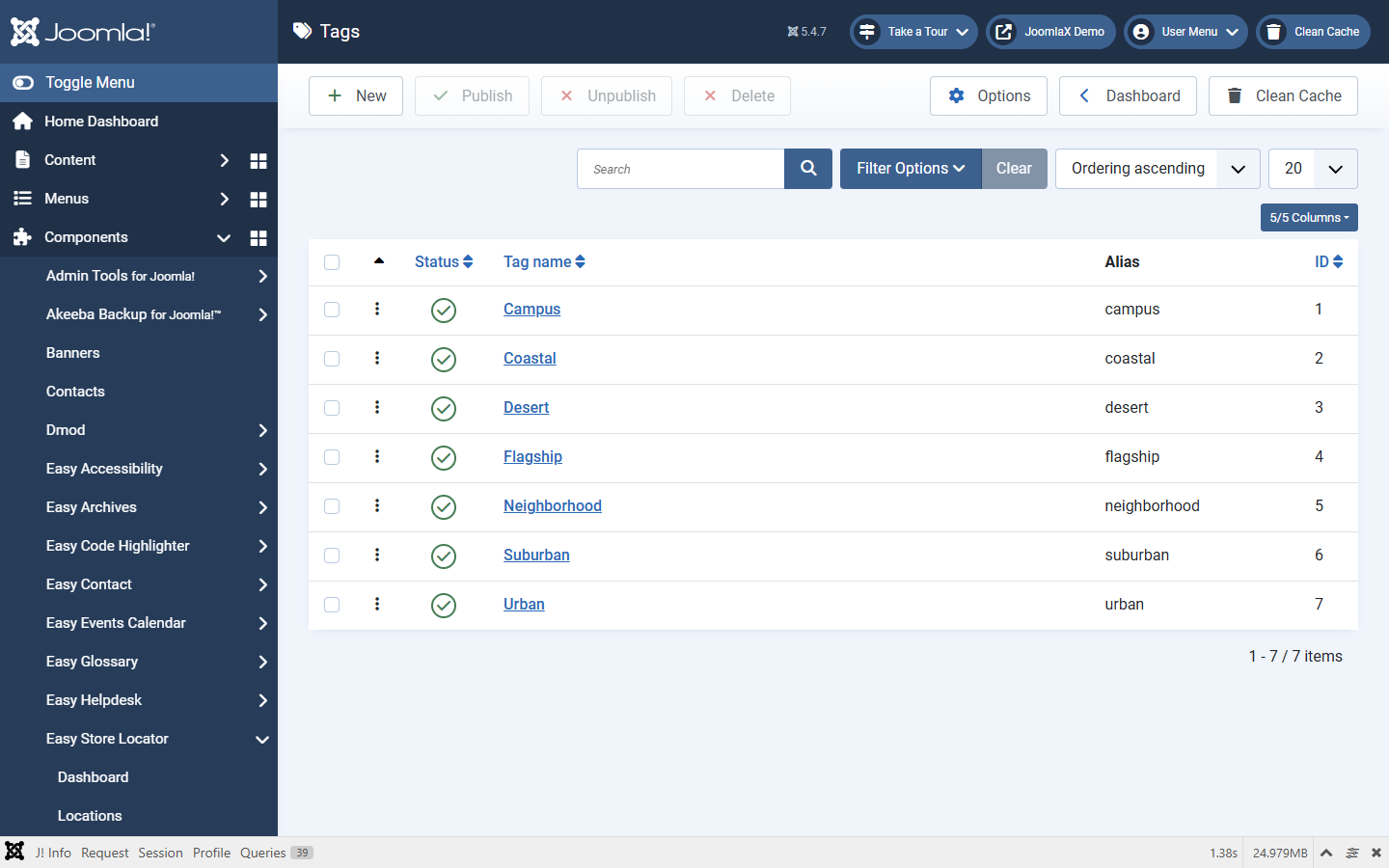
Task: Open Banners component
Action: click(73, 353)
